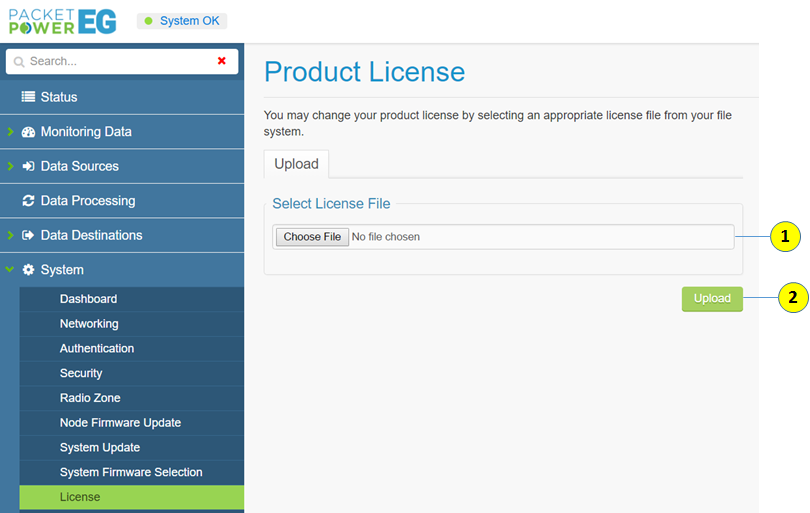Click the Packet Power EG logo
The height and width of the screenshot is (513, 810).
[x=62, y=21]
